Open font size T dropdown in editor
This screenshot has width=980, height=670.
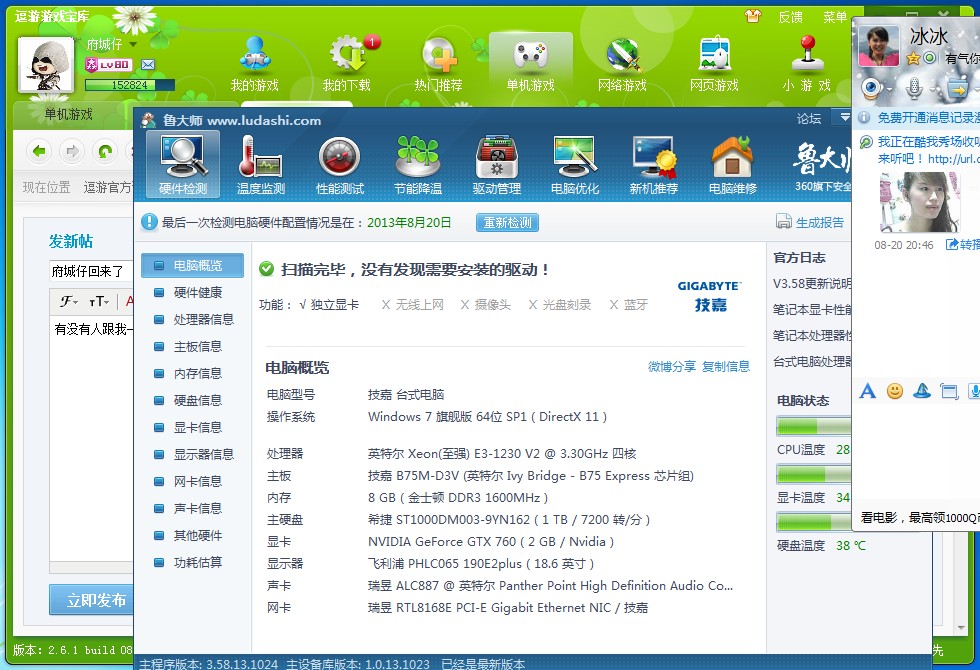click(x=99, y=301)
